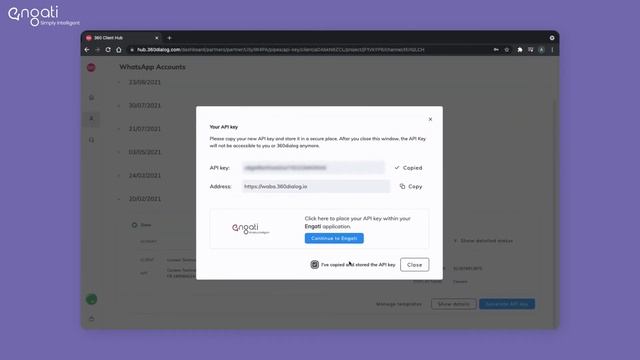Click the reading list icon in toolbar
The width and height of the screenshot is (640, 360).
click(x=531, y=50)
